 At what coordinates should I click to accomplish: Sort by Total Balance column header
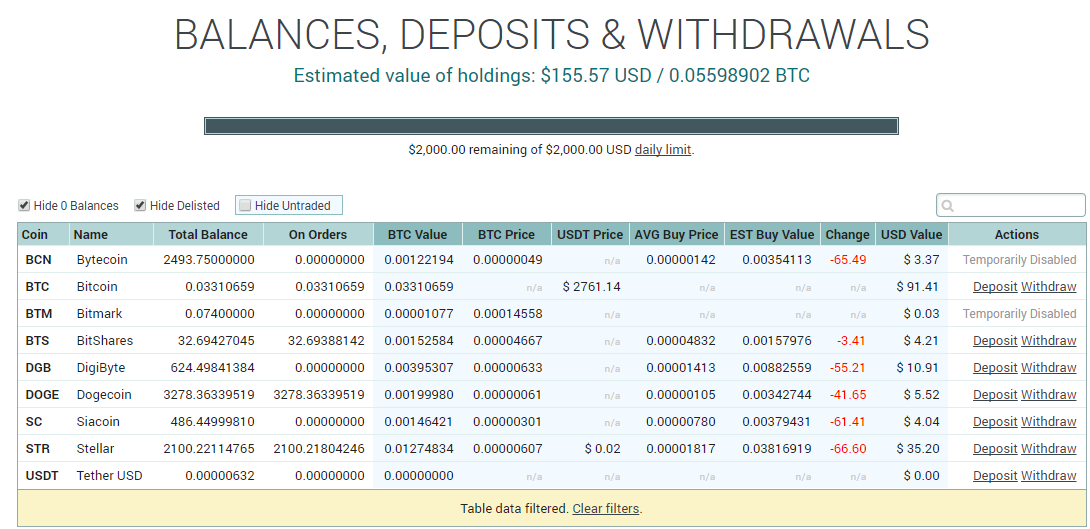[x=208, y=234]
